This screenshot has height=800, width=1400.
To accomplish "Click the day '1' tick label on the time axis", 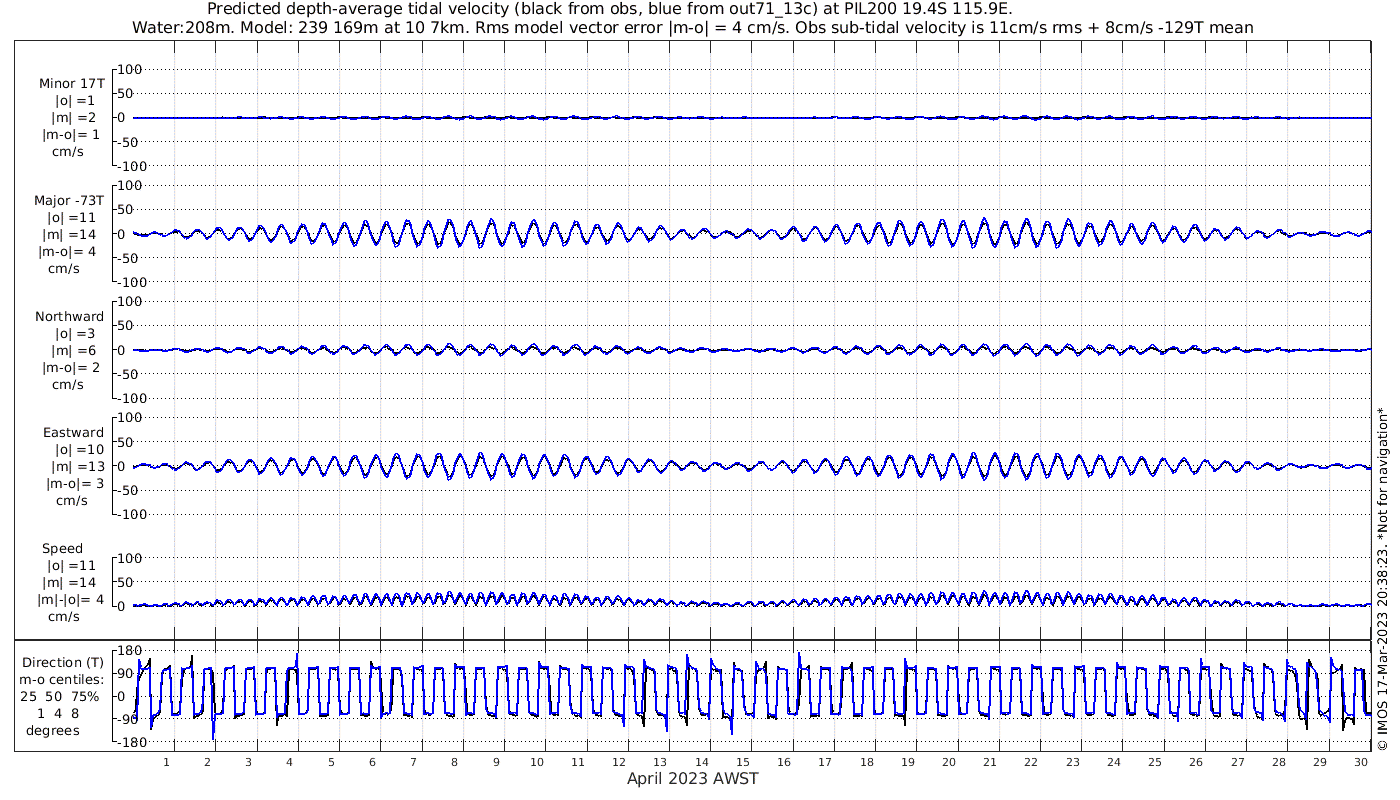I will (166, 762).
